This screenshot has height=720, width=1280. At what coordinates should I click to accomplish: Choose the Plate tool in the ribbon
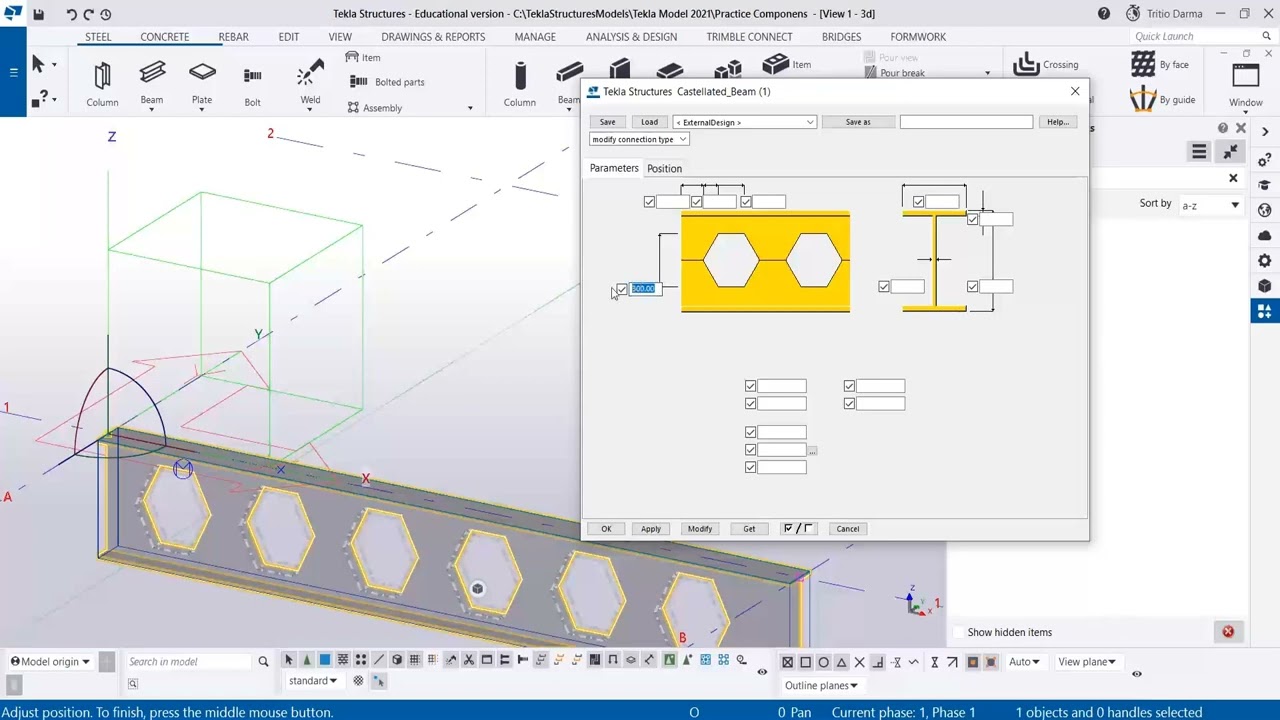click(x=202, y=84)
